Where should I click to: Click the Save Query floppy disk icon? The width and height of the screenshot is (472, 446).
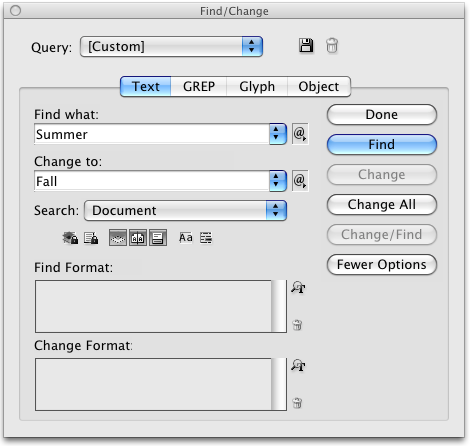[x=306, y=45]
